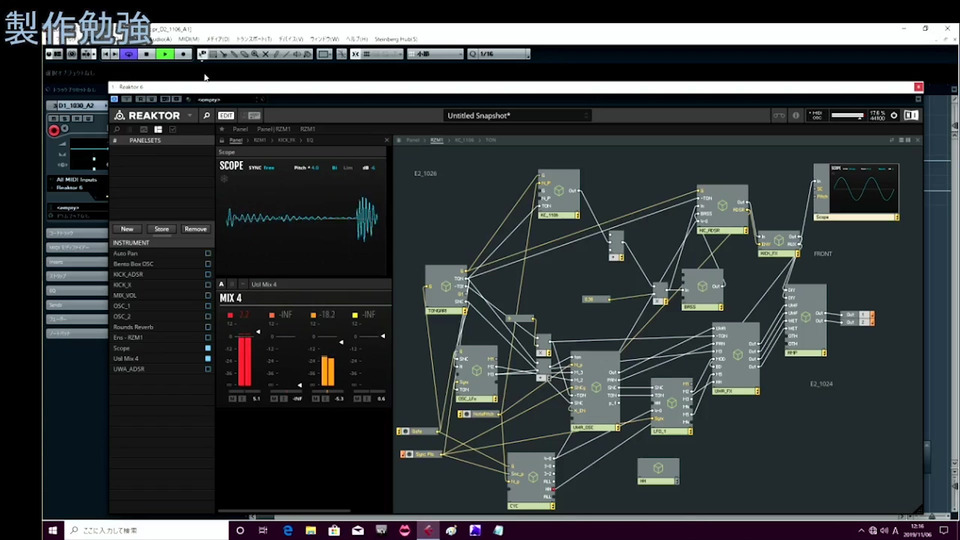
Task: Click the MIDI OSC indicator in Reaktor header
Action: 816,115
